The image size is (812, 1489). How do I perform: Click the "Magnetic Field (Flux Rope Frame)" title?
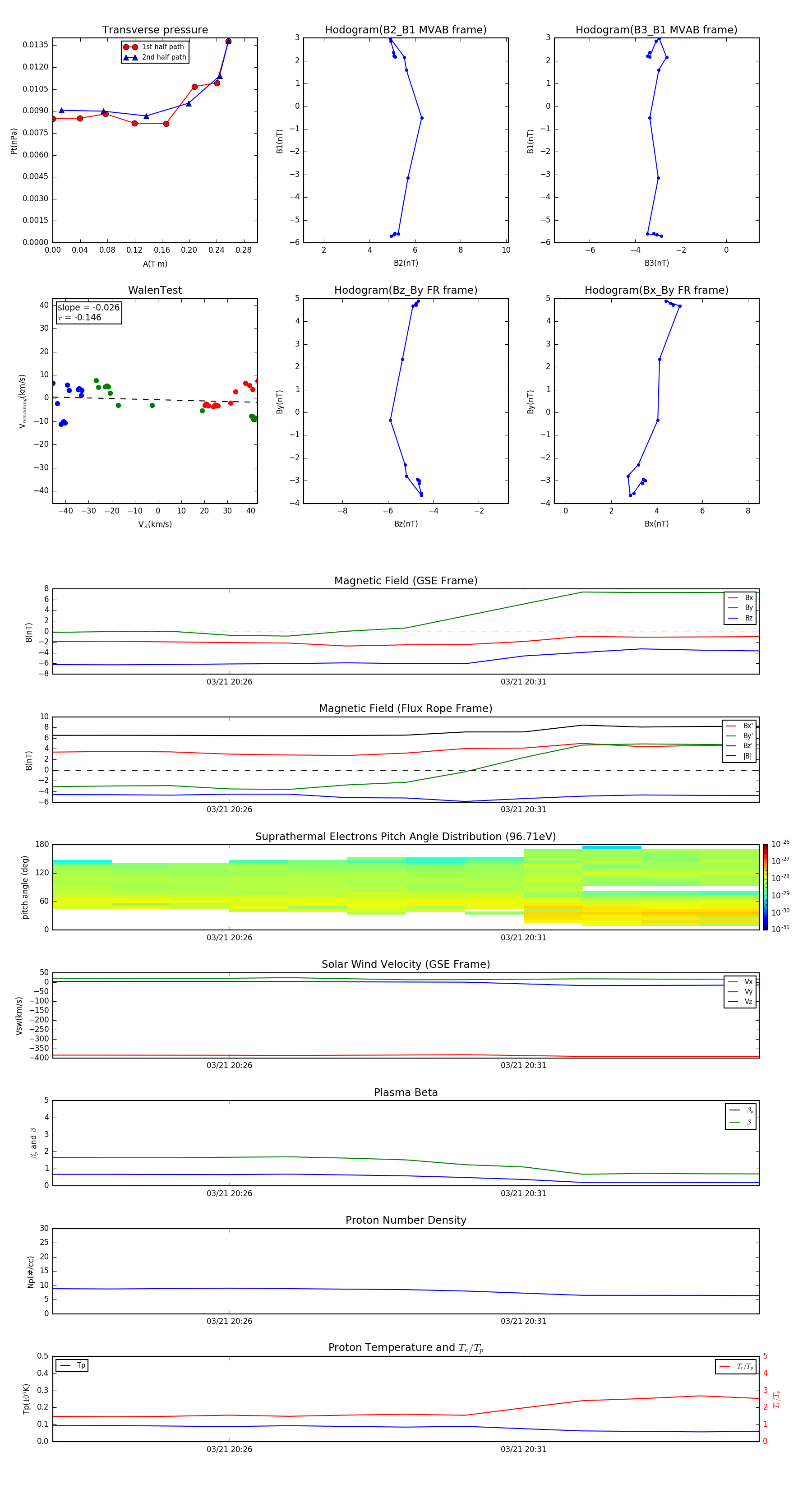point(406,709)
